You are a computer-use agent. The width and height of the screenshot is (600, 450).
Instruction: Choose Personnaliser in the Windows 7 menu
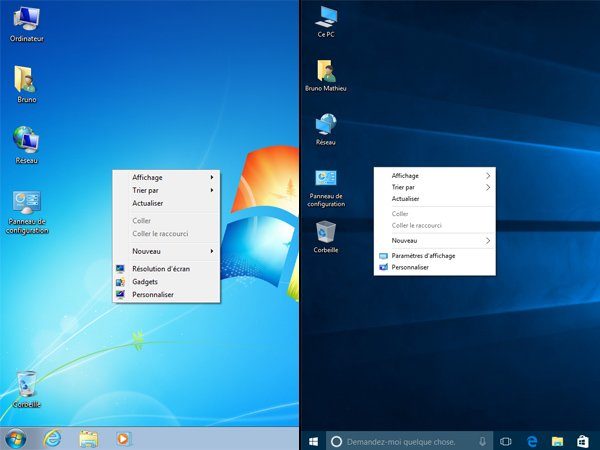click(x=166, y=295)
